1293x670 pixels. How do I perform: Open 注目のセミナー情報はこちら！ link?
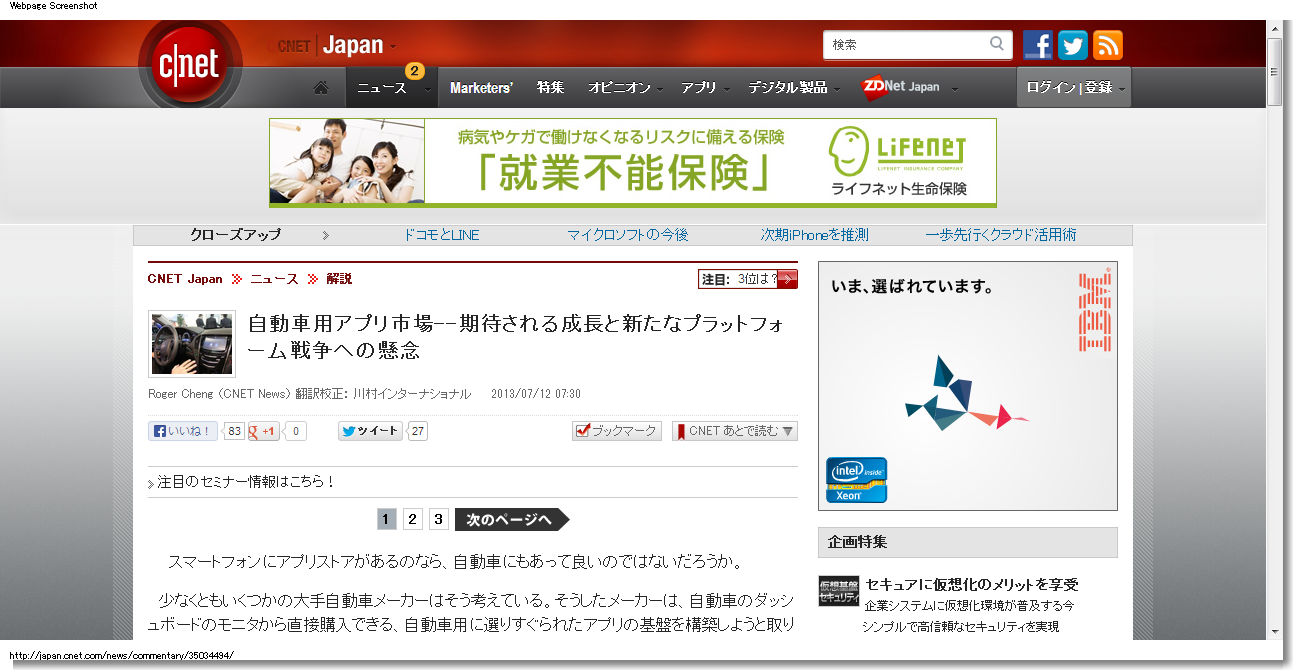tap(246, 482)
